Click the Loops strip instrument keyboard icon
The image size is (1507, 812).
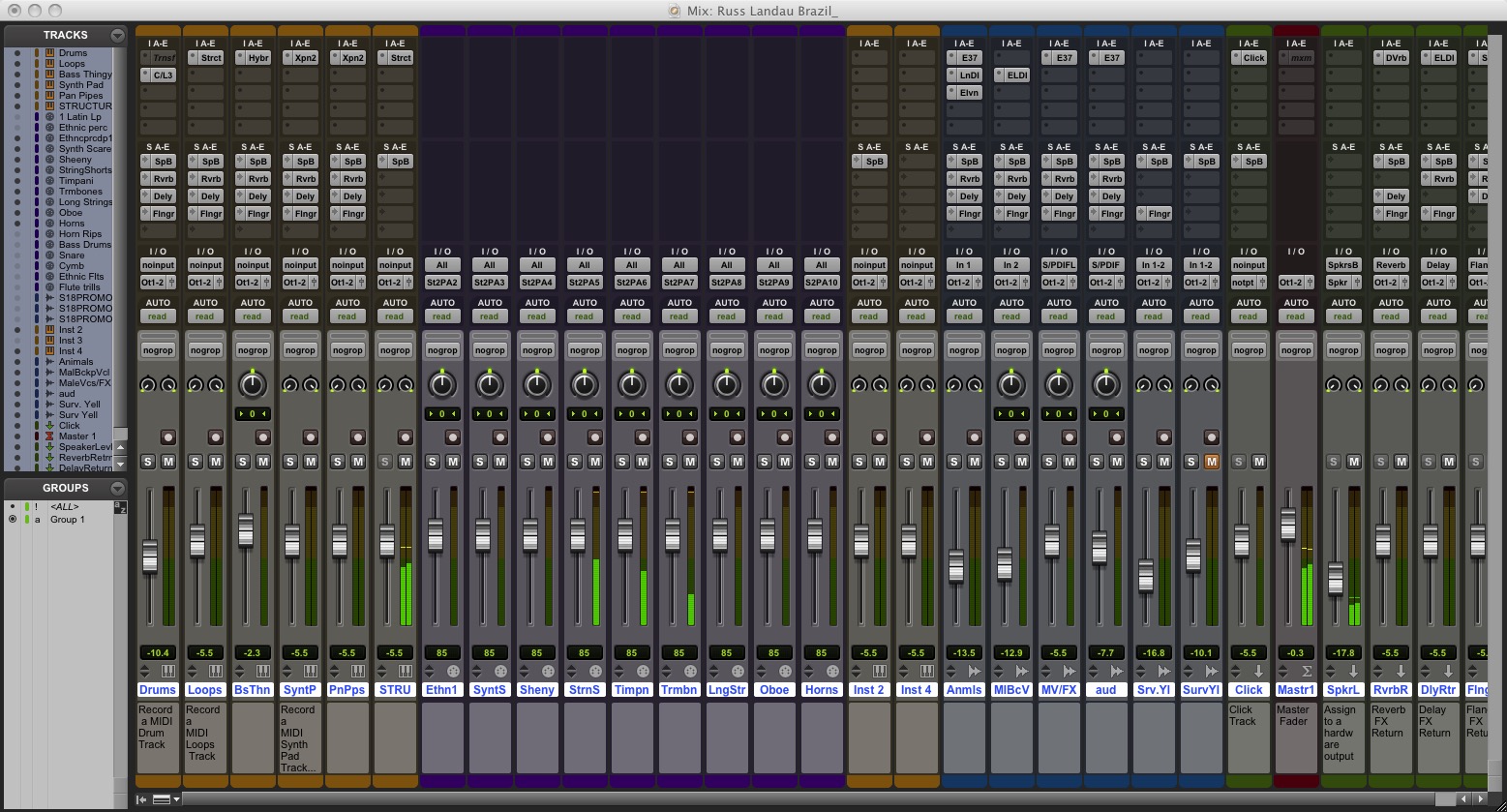[215, 671]
